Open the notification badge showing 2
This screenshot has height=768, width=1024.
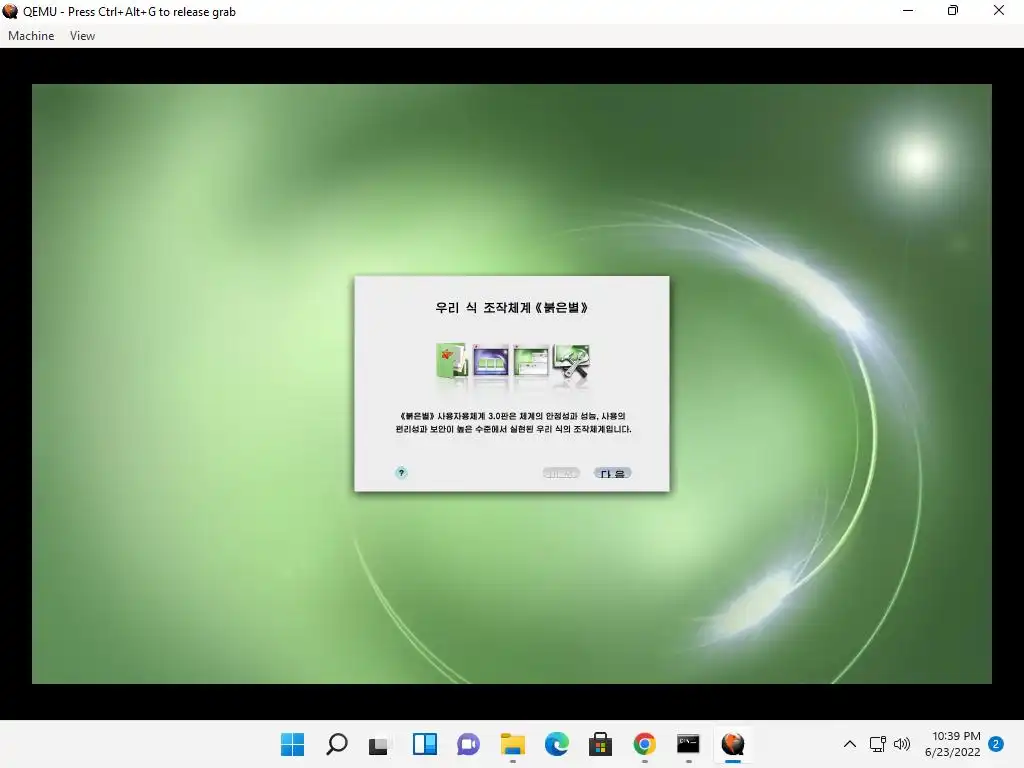coord(996,744)
